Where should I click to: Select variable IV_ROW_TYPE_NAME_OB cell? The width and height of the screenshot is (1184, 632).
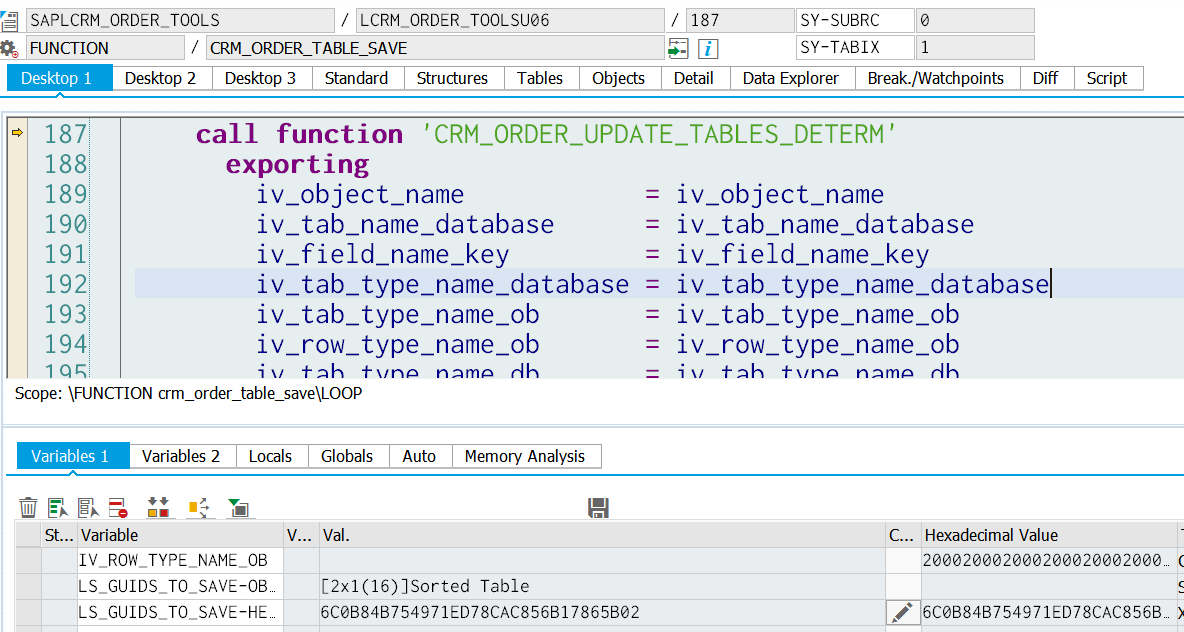180,560
